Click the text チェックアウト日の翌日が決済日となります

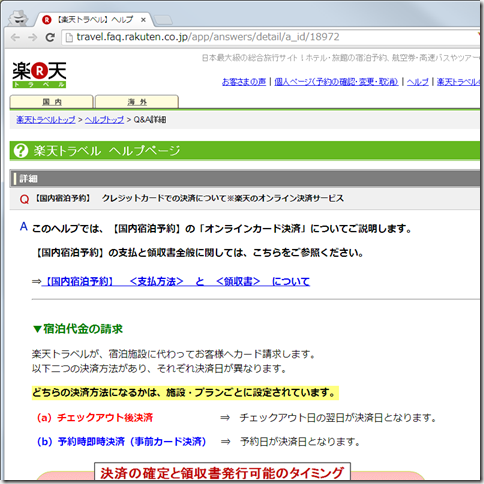(x=338, y=418)
